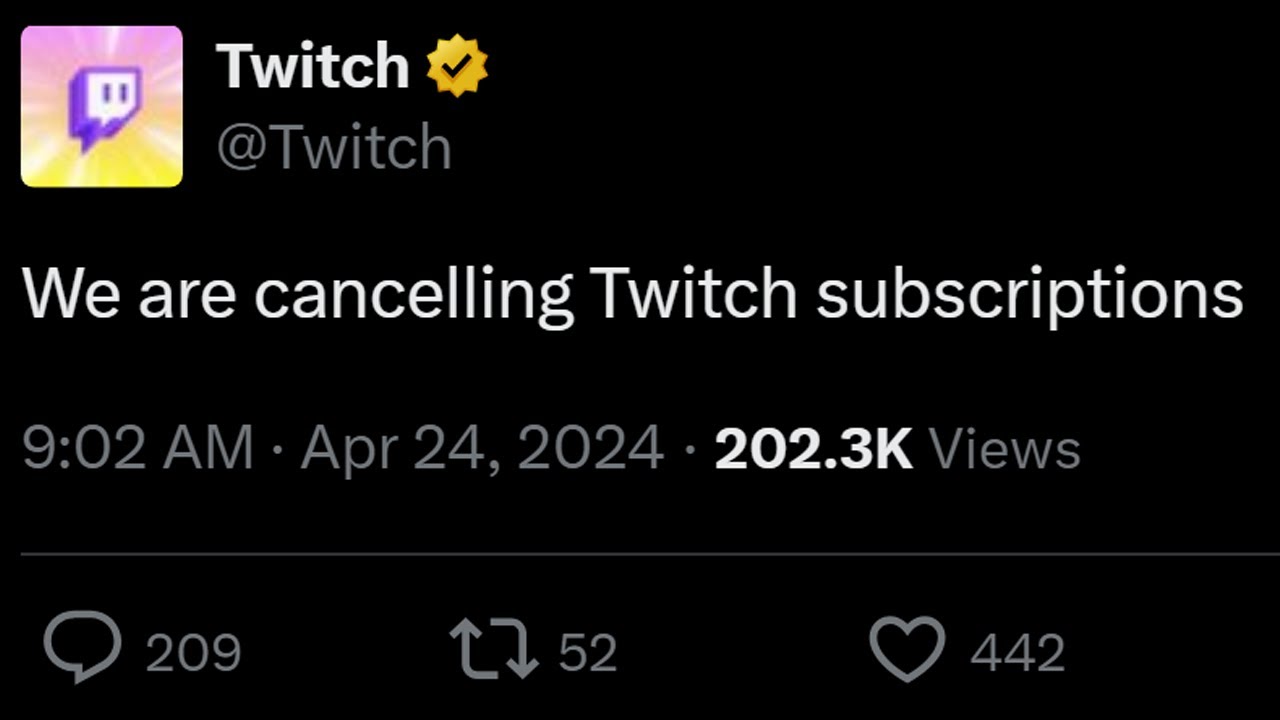
Task: Open the Twitch profile avatar picture
Action: pos(102,106)
